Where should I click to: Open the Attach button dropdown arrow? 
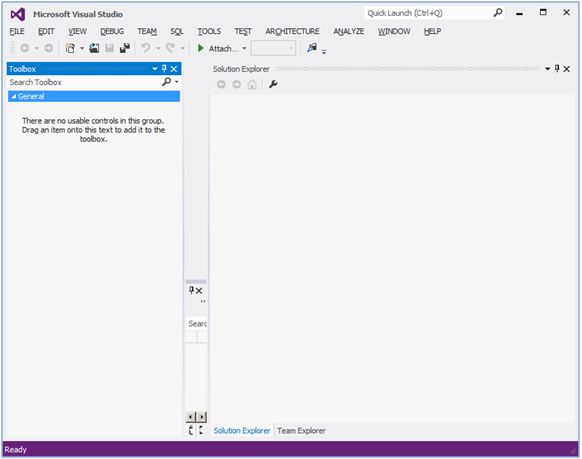(x=244, y=48)
